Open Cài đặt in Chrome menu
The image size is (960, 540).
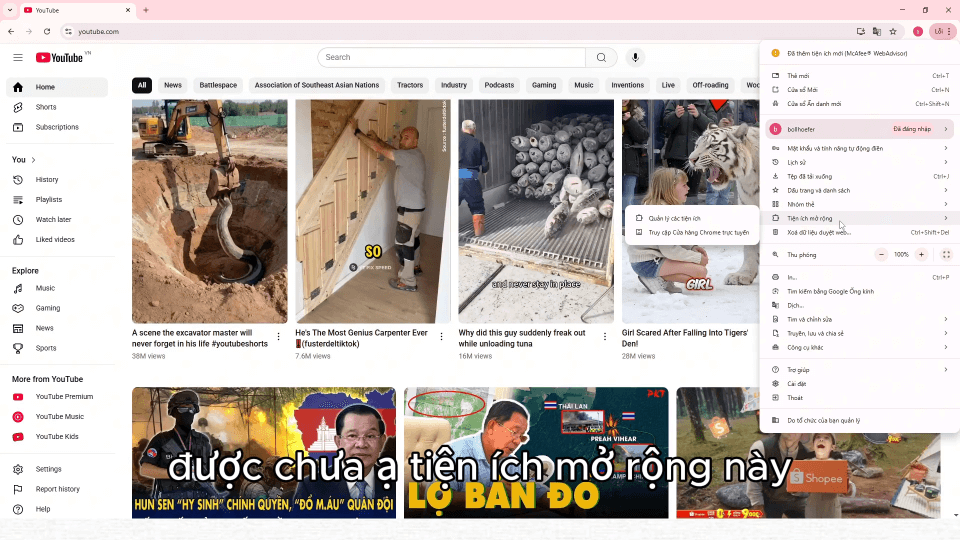coord(860,384)
